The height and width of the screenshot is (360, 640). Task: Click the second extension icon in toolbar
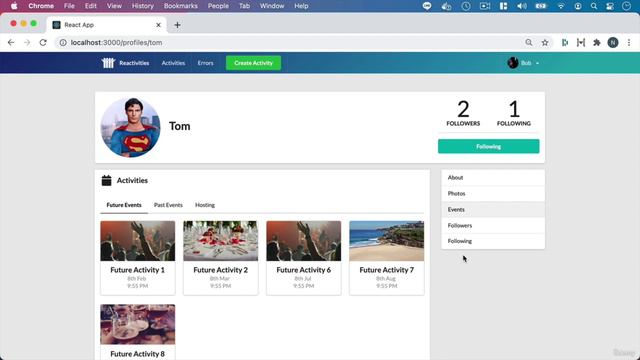pyautogui.click(x=581, y=42)
